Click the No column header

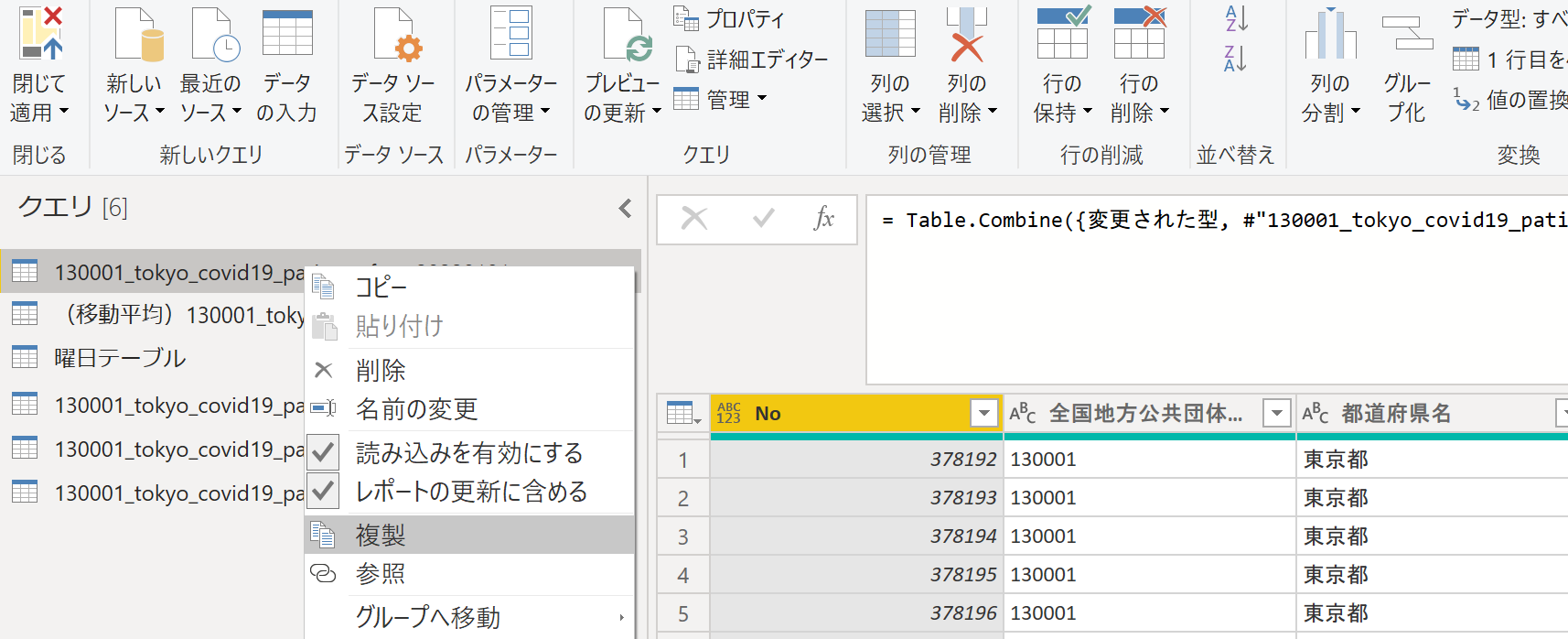pyautogui.click(x=857, y=414)
